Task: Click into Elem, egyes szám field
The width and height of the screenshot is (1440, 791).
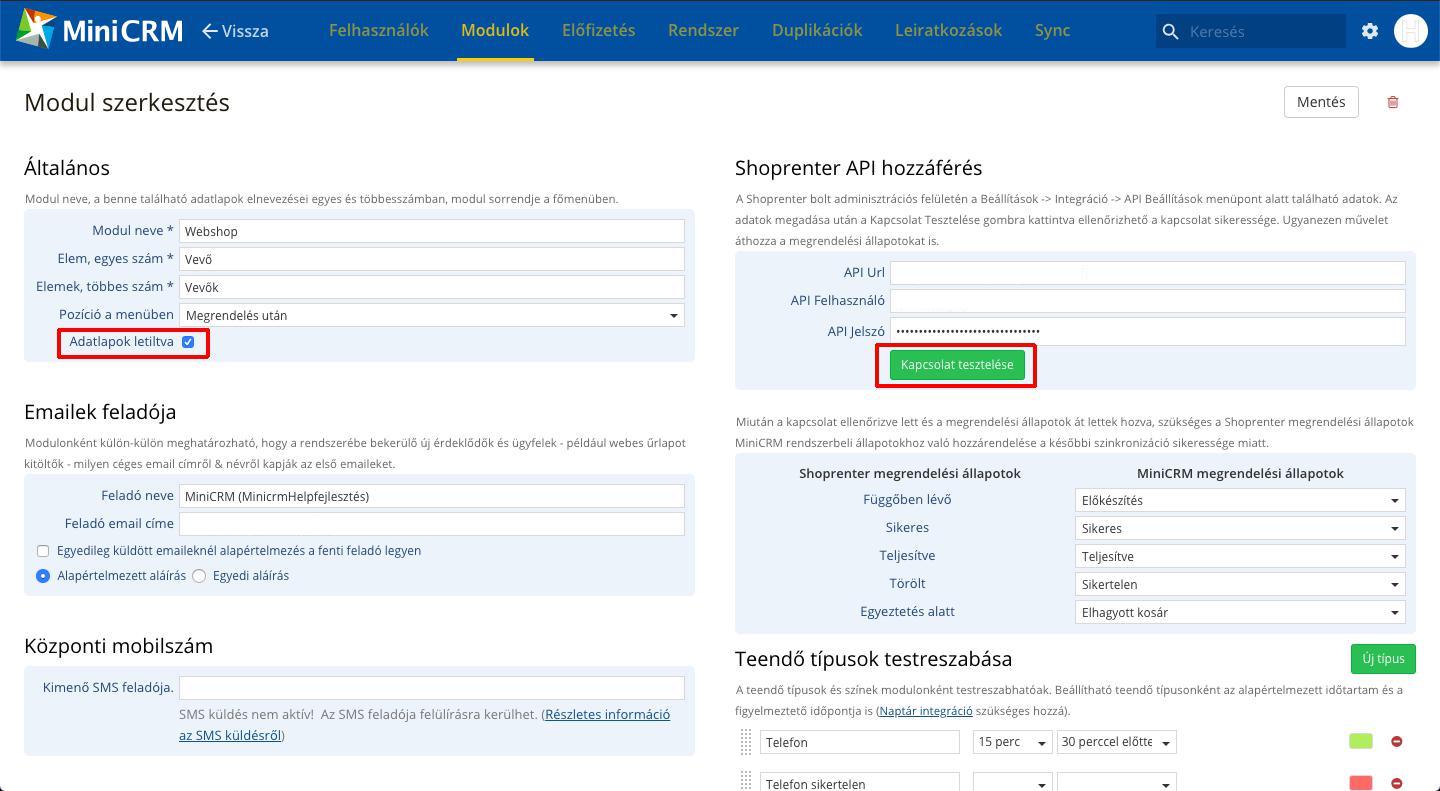Action: click(x=432, y=259)
